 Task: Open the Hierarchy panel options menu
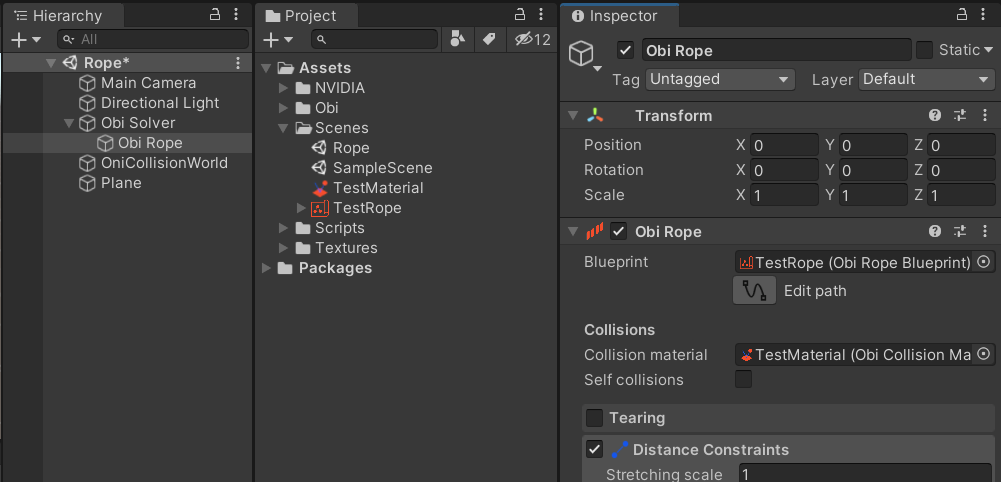236,14
